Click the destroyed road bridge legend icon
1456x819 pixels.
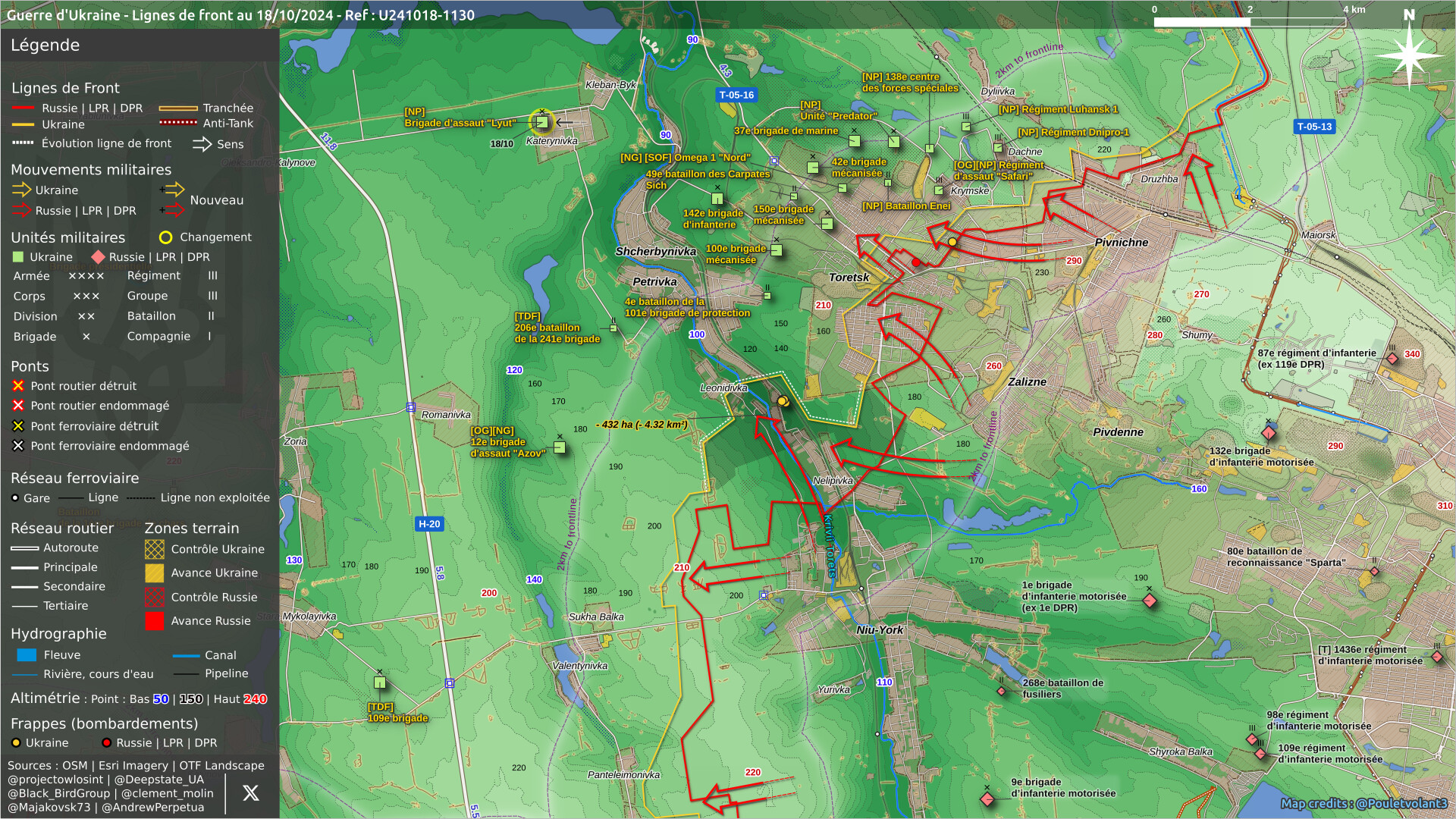click(18, 386)
